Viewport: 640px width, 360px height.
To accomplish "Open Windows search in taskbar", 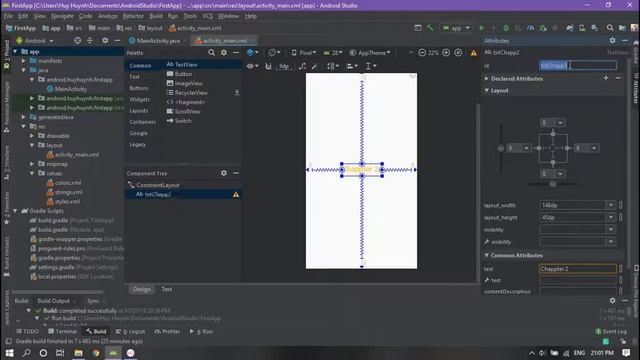I will click(x=27, y=353).
